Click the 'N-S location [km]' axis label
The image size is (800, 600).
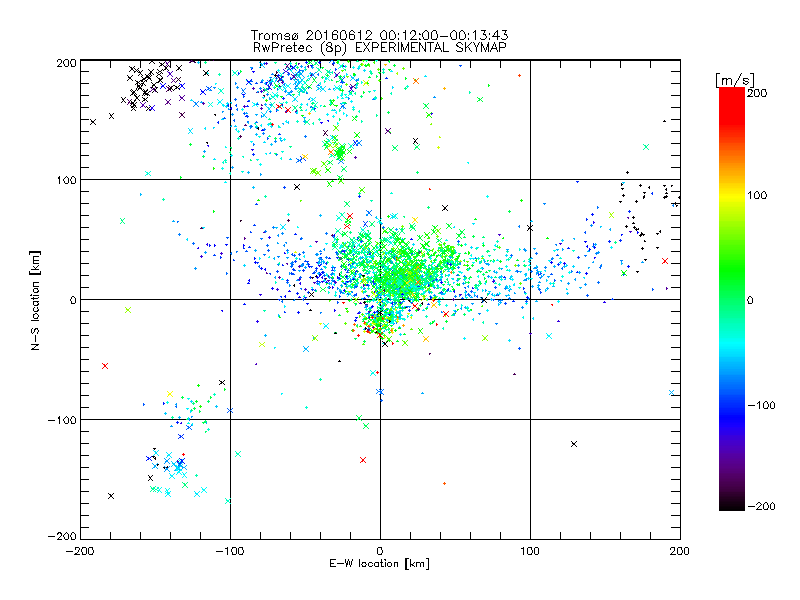tap(35, 301)
